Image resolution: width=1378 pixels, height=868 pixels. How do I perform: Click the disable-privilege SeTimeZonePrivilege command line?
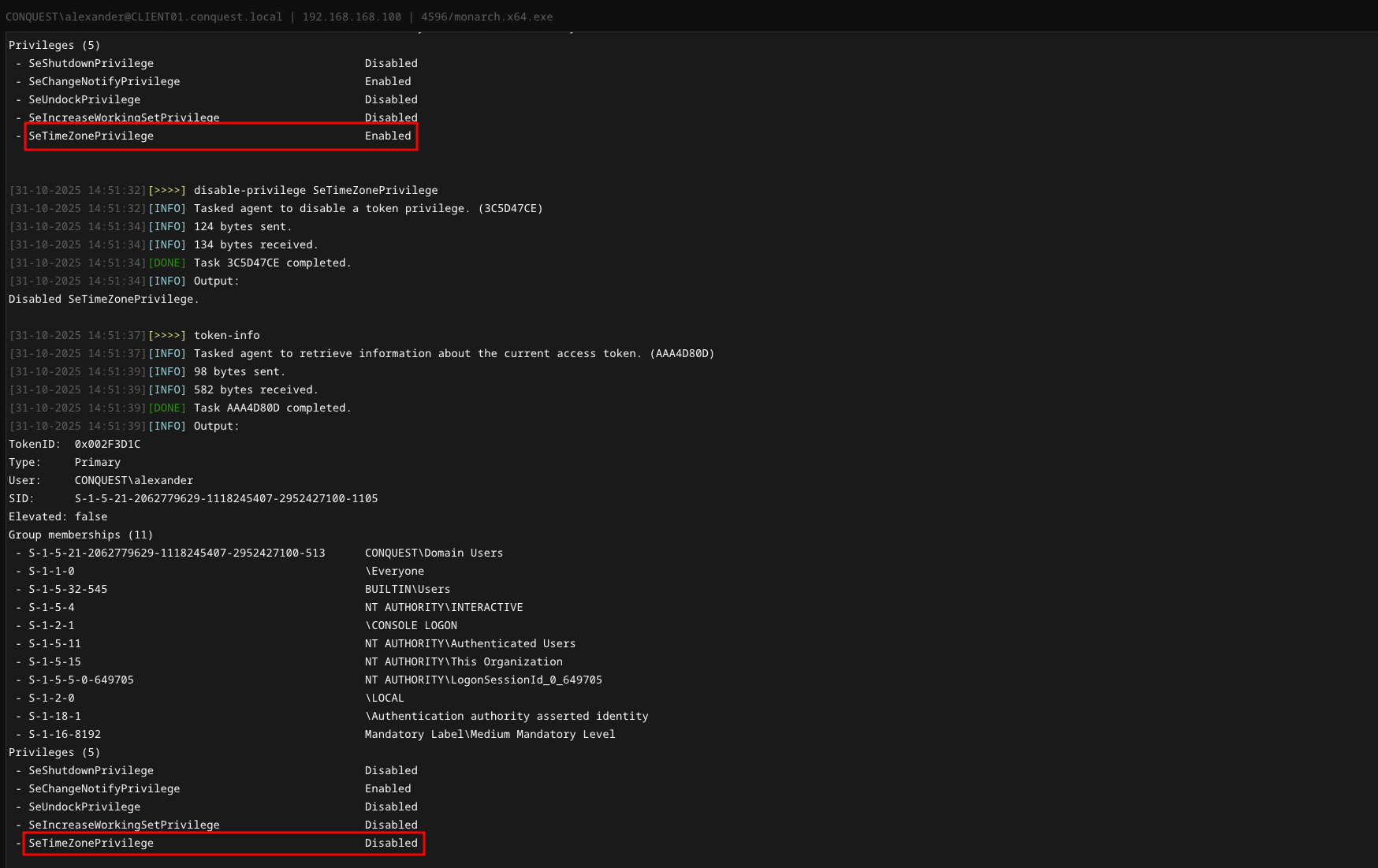[x=315, y=190]
